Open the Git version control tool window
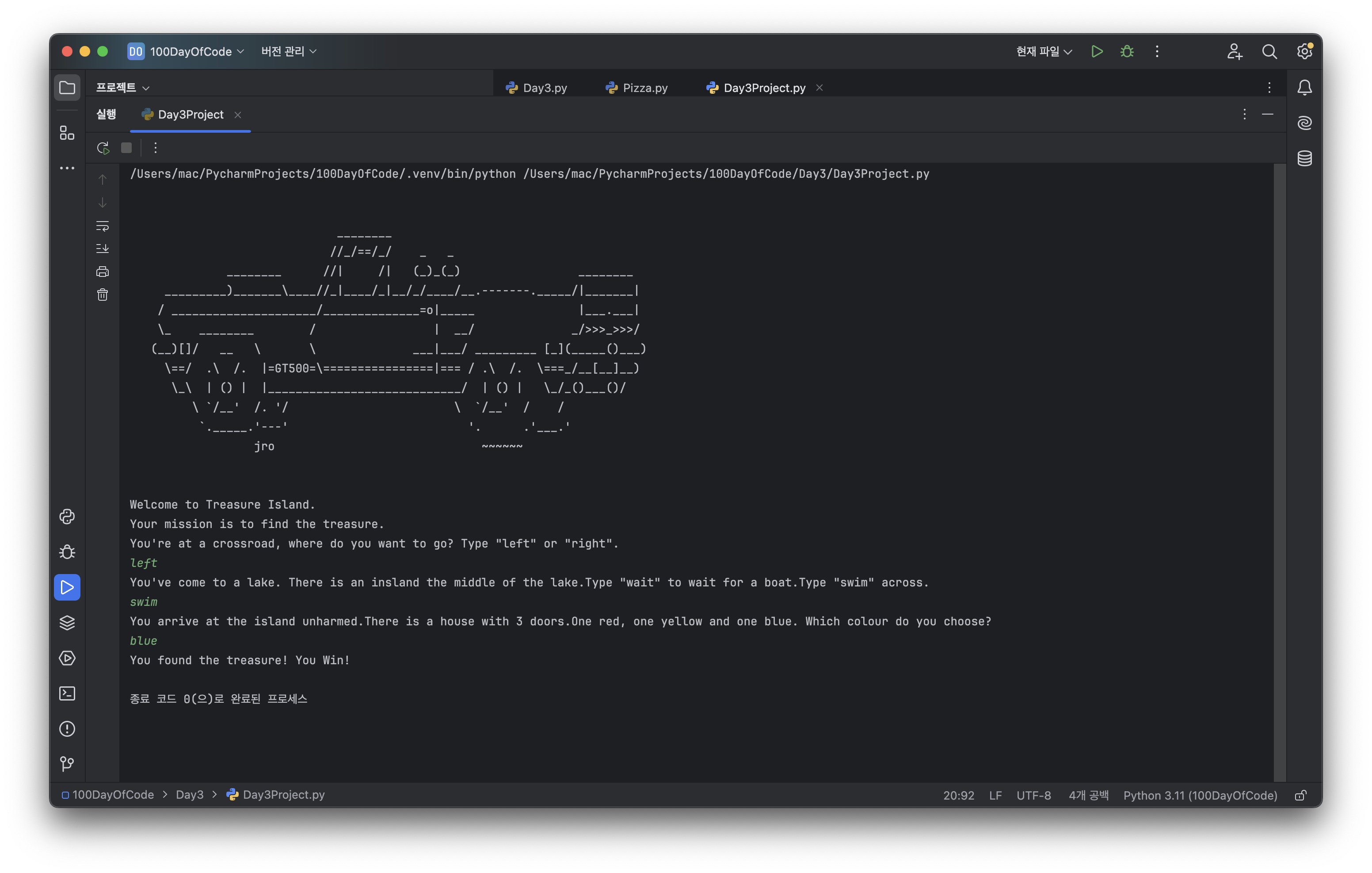1372x873 pixels. [67, 764]
